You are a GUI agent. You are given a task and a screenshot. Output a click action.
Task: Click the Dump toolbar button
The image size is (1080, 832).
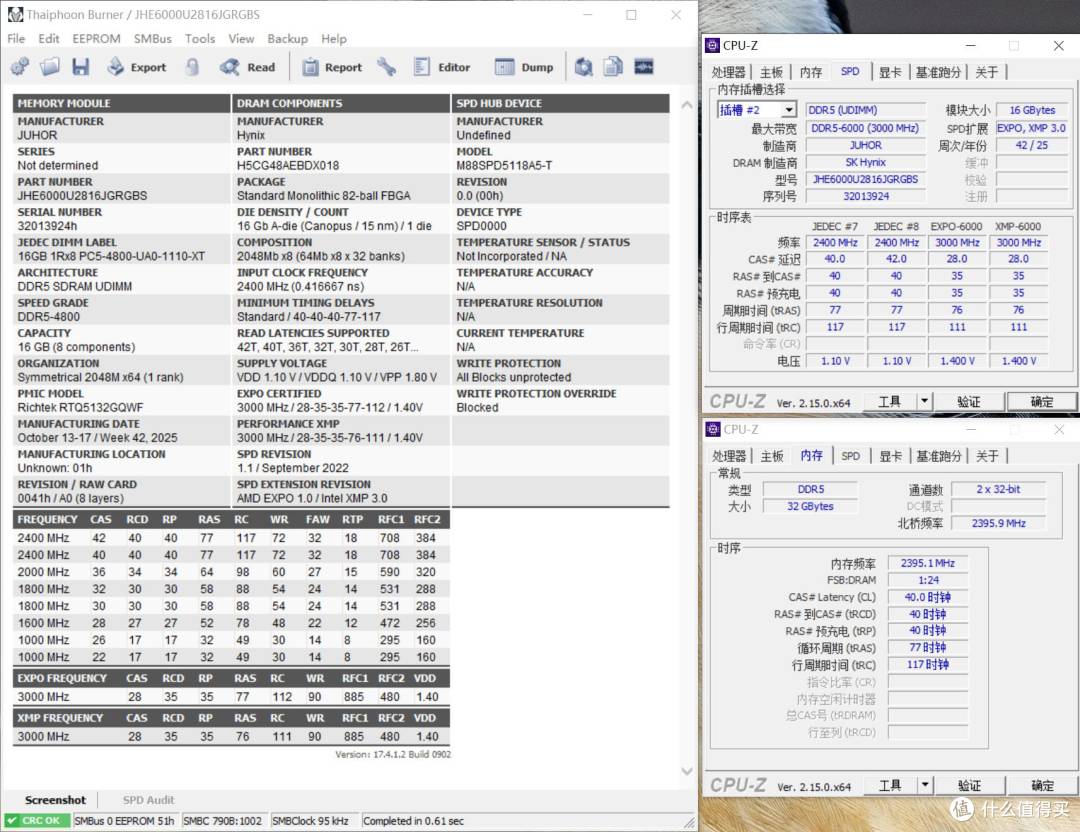[x=524, y=67]
